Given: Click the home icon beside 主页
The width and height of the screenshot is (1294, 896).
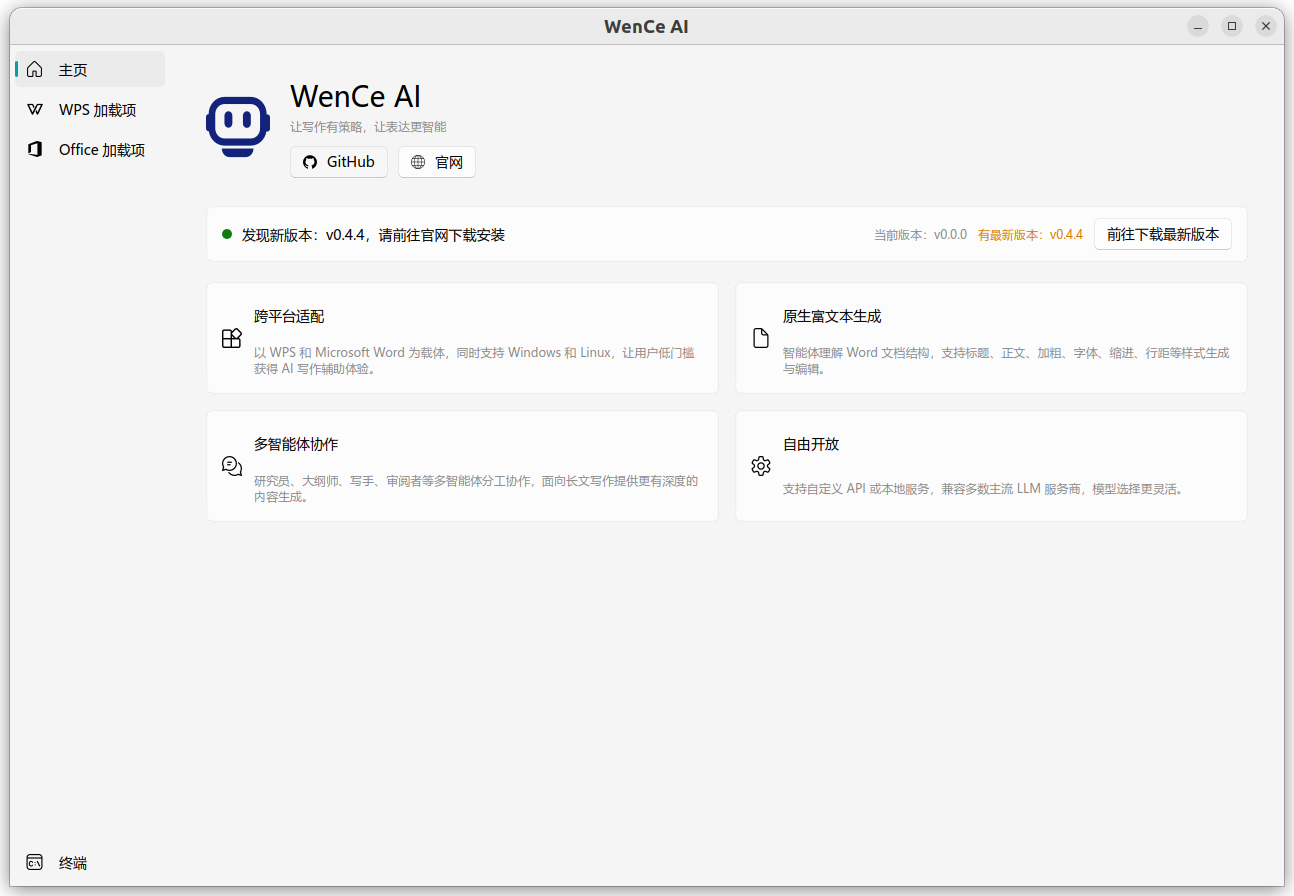Looking at the screenshot, I should tap(35, 70).
